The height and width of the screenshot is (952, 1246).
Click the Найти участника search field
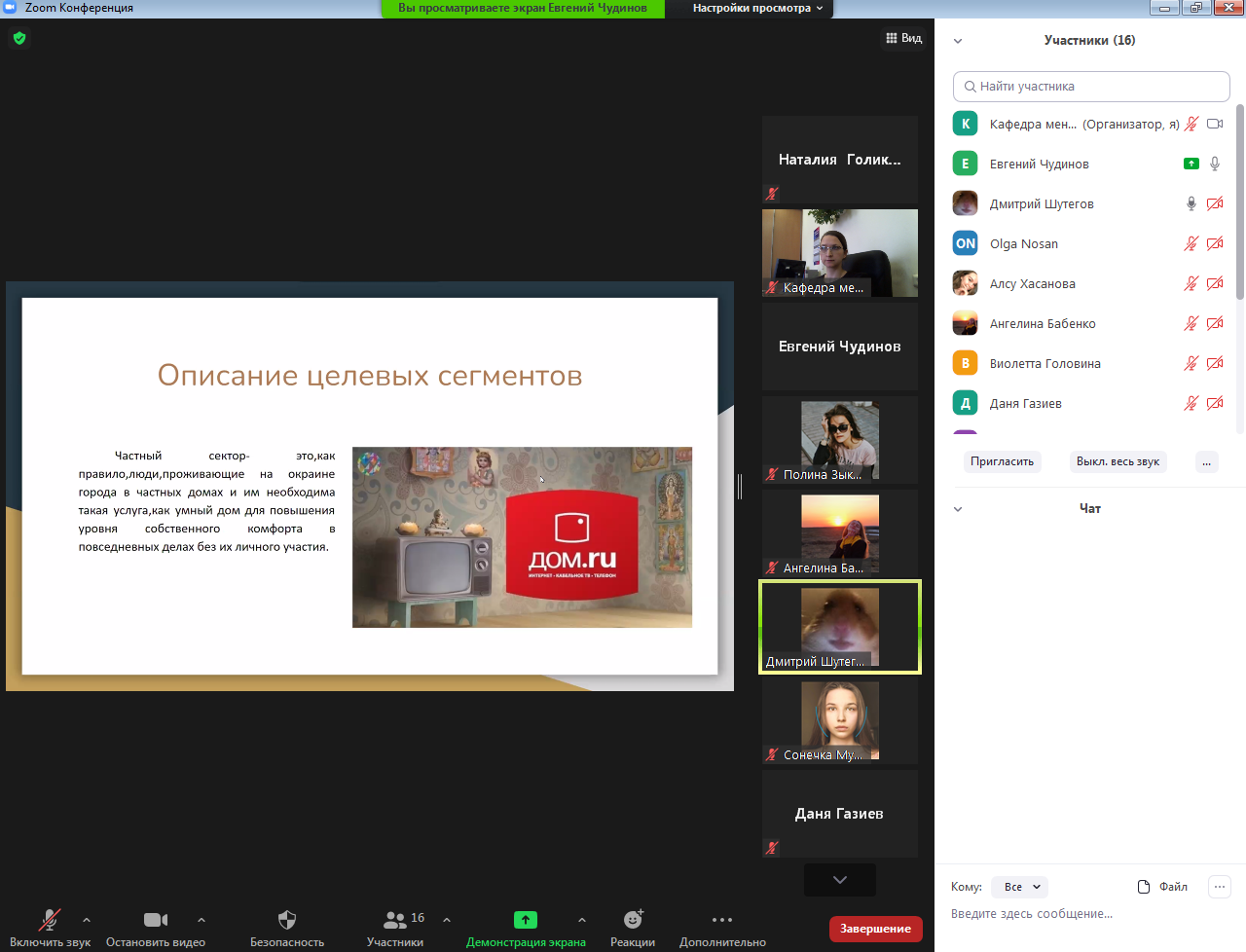click(x=1091, y=87)
